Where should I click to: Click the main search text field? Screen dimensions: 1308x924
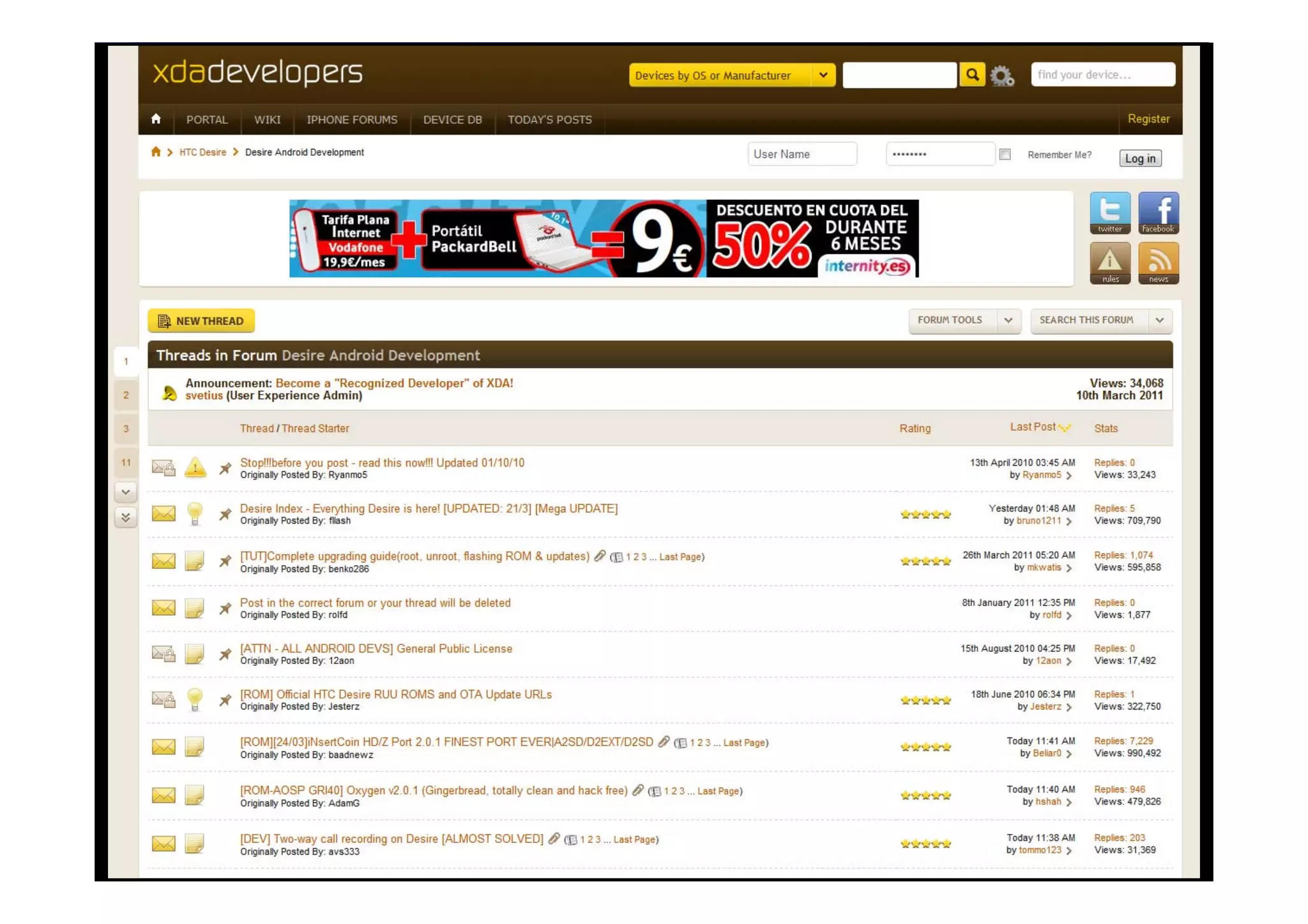(x=900, y=75)
